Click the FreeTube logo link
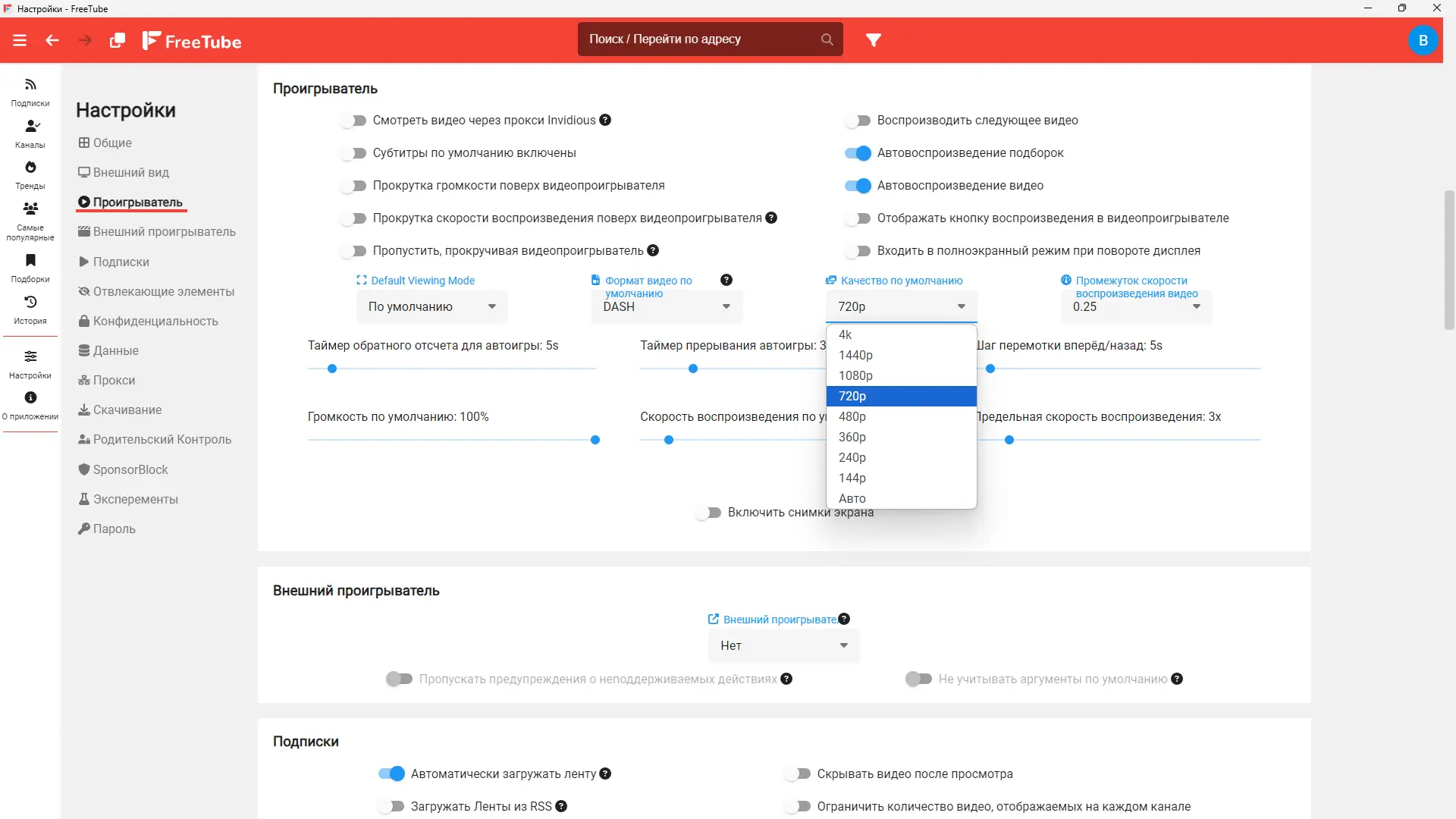The image size is (1456, 819). point(192,41)
